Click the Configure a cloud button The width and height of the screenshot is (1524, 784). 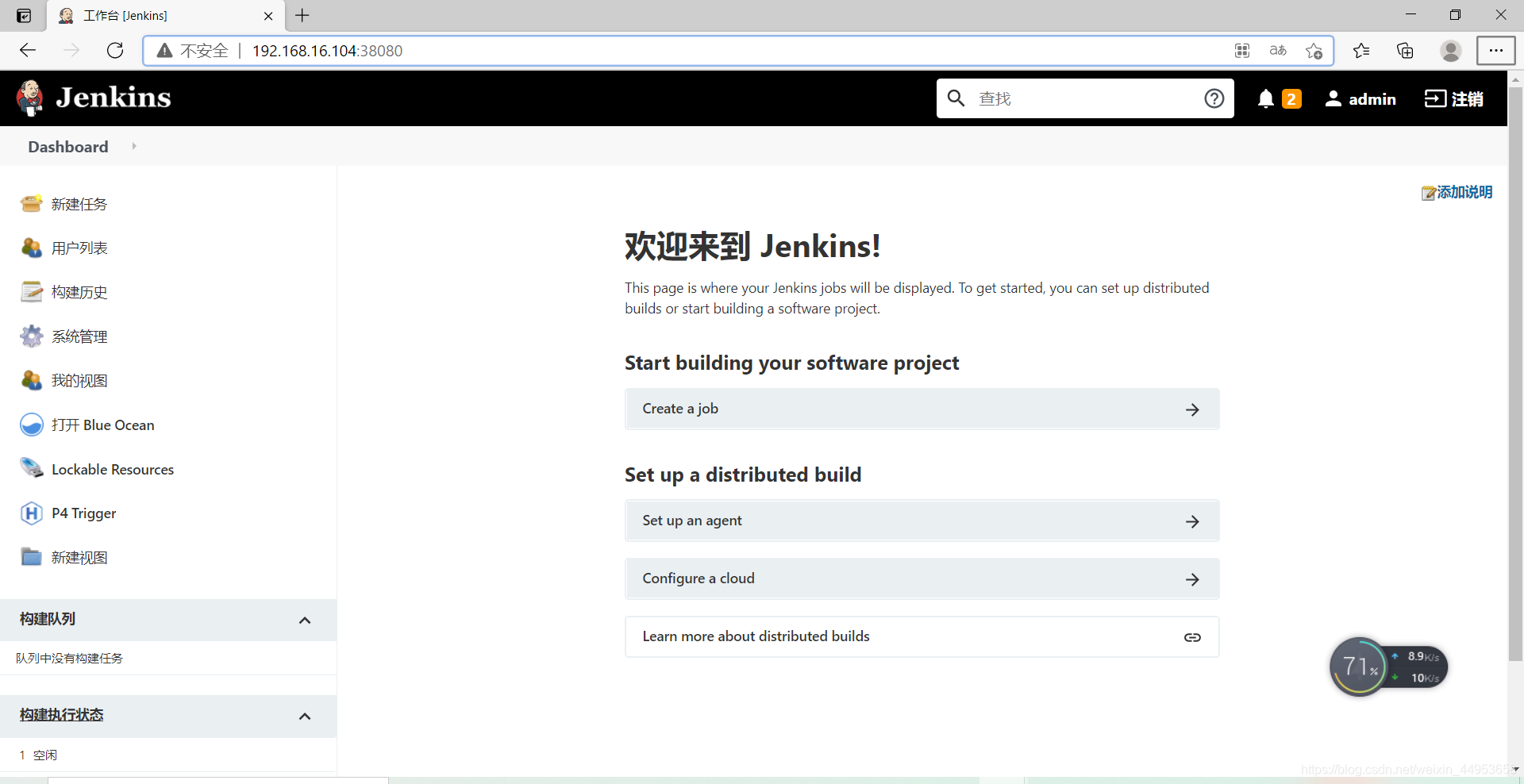point(922,578)
